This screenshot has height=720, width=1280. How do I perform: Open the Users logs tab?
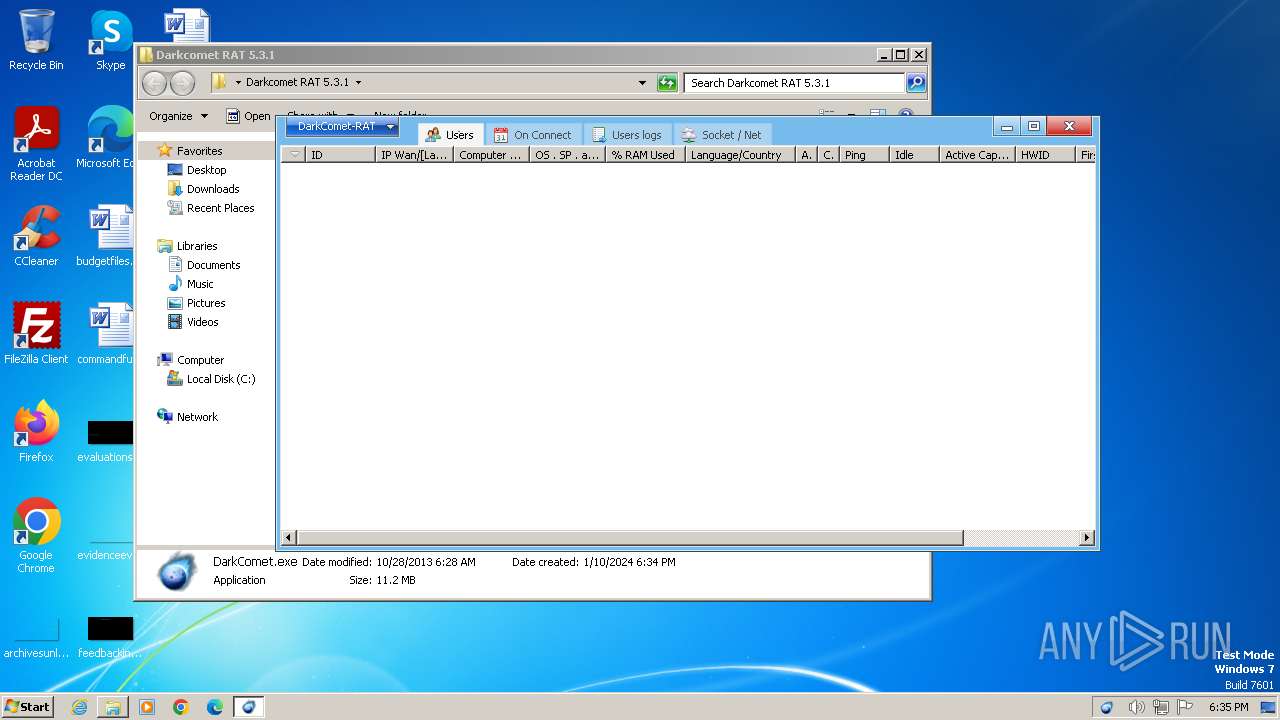coord(626,135)
